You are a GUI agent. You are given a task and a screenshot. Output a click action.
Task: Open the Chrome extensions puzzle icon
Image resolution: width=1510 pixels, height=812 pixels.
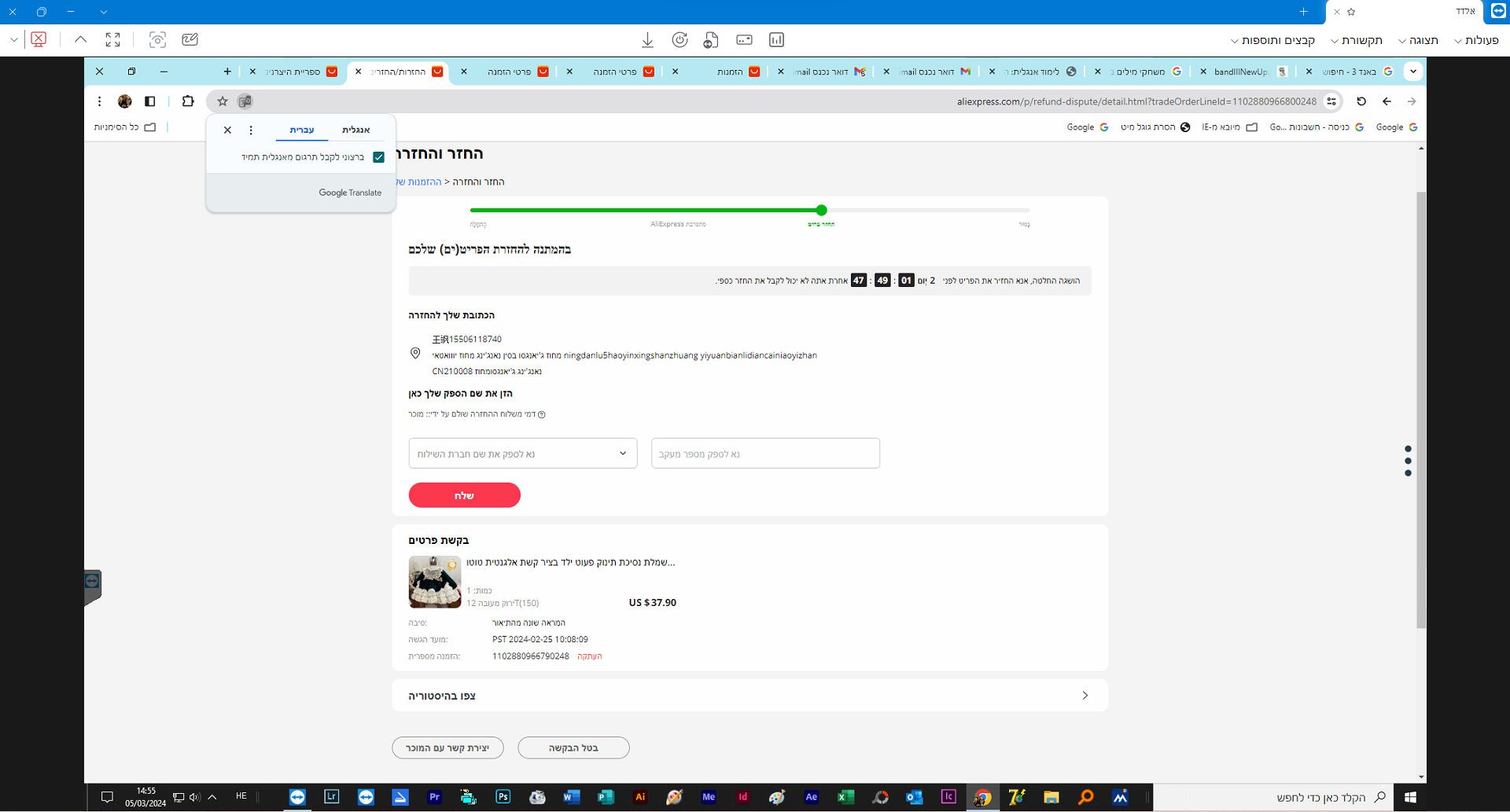click(x=188, y=101)
